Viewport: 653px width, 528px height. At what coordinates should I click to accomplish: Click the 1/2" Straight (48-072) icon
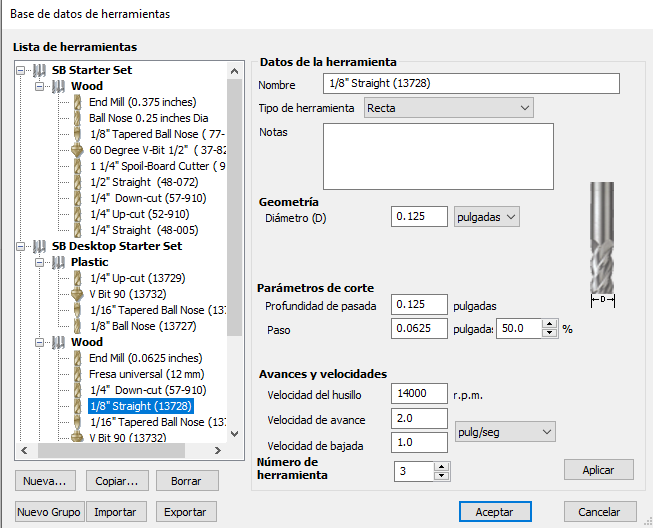pos(77,182)
